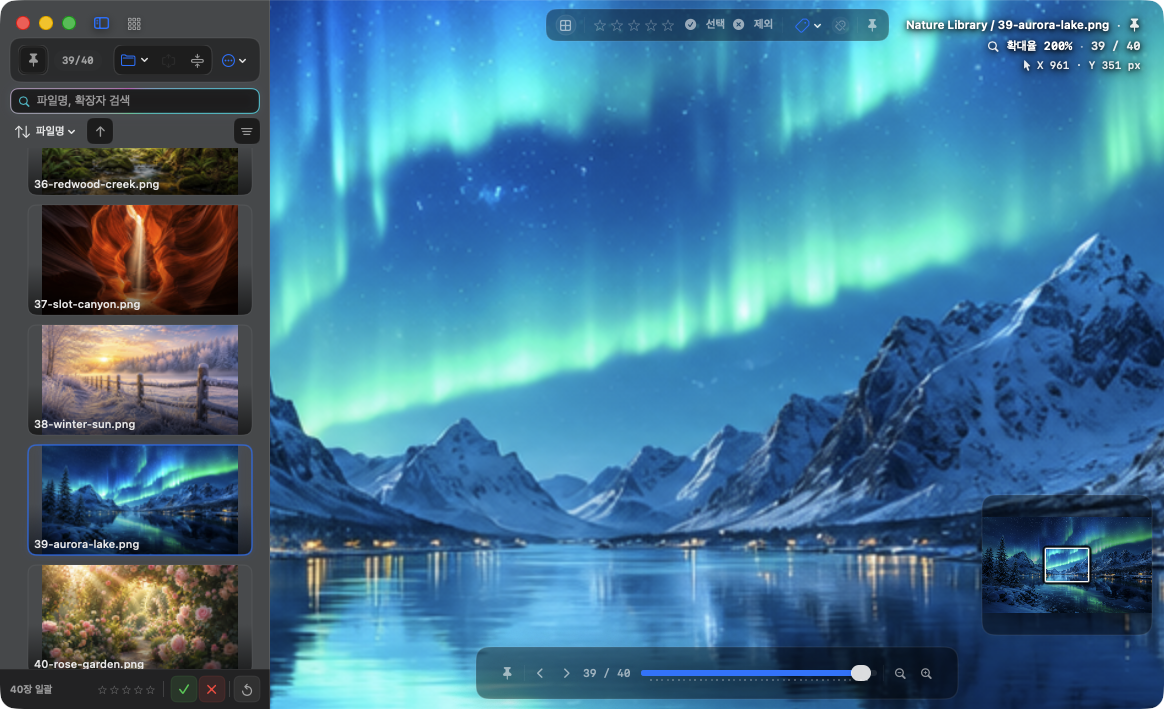Image resolution: width=1164 pixels, height=709 pixels.
Task: Select the 37-slot-canyon.png thumbnail
Action: click(x=140, y=260)
